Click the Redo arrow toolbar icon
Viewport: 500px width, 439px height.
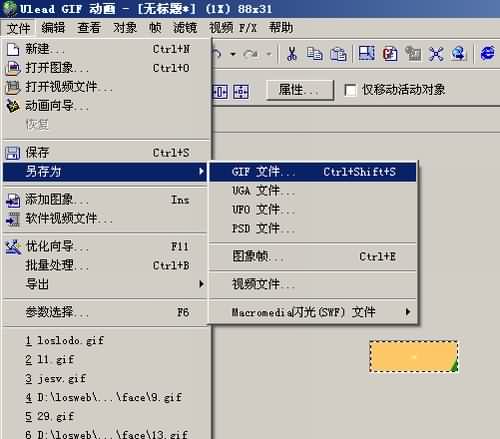tap(250, 53)
